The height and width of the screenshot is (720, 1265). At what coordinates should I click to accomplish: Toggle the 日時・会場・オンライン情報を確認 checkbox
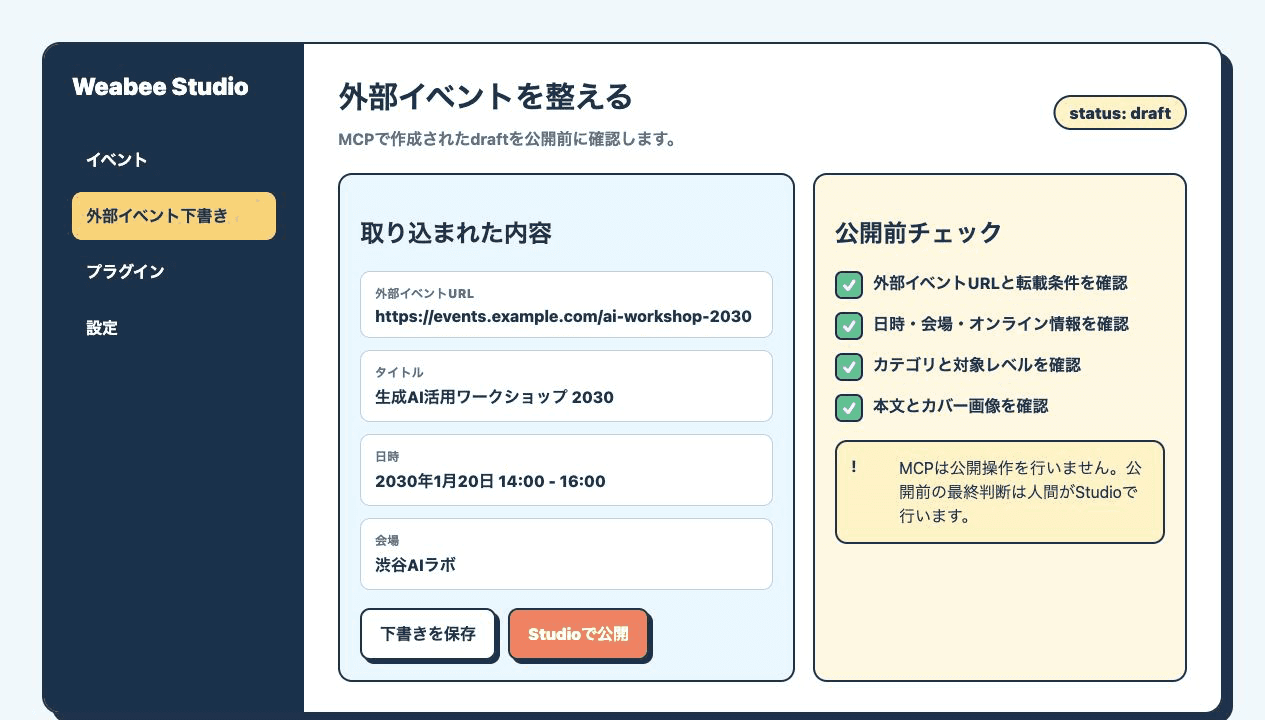click(x=849, y=326)
